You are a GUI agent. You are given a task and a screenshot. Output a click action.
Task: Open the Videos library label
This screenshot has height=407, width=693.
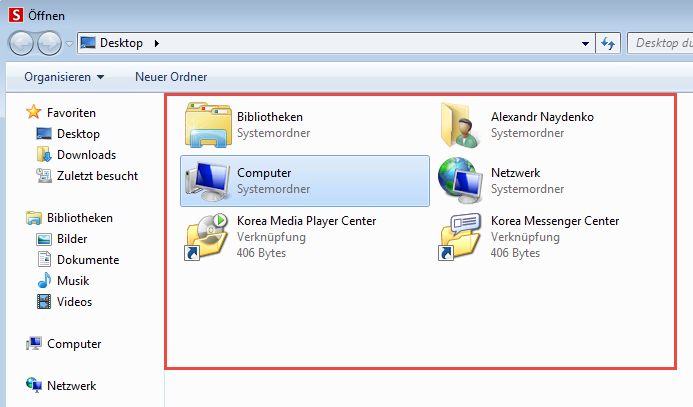point(74,302)
